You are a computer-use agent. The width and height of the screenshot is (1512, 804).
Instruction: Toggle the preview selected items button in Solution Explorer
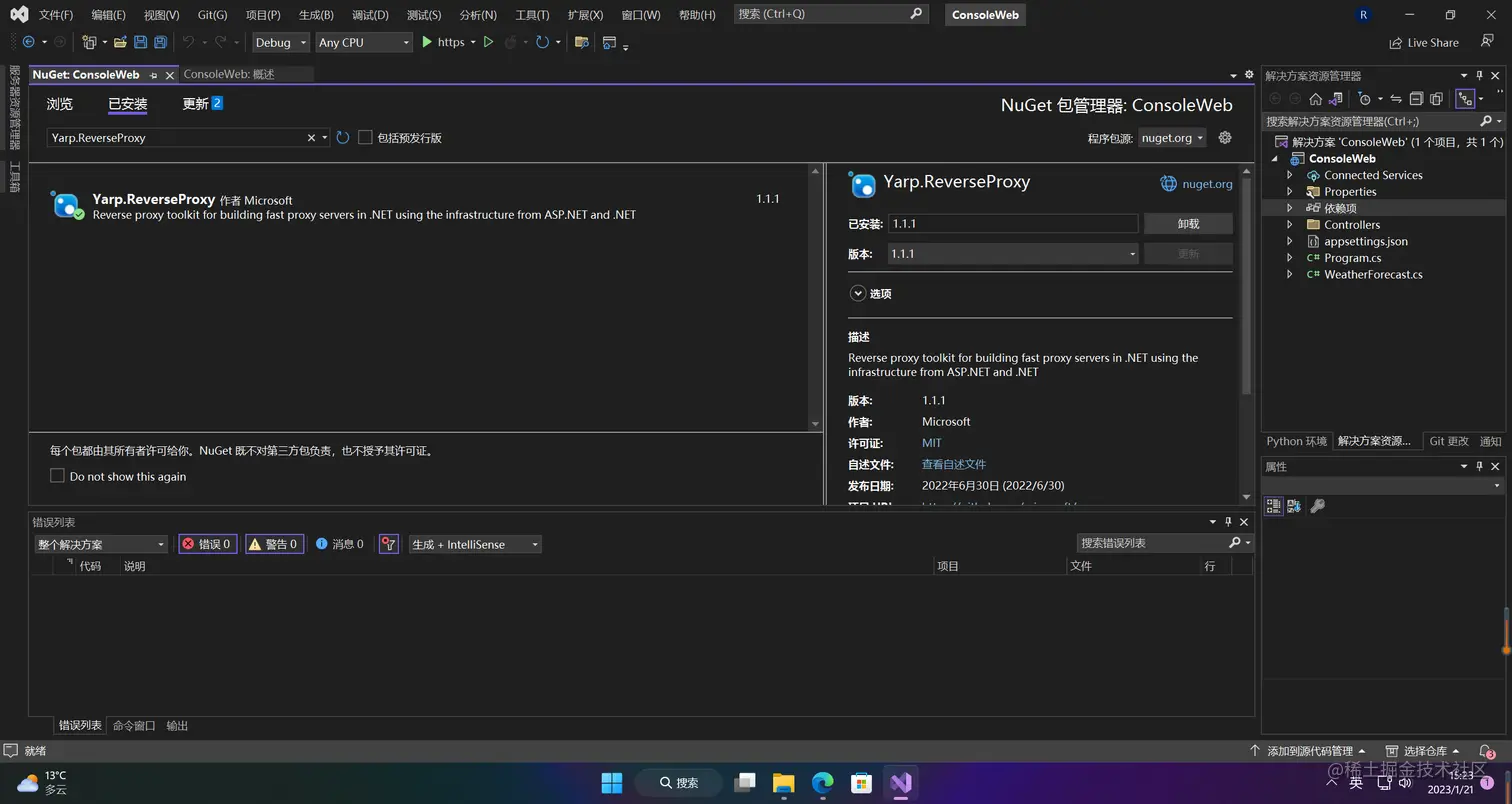tap(1466, 98)
